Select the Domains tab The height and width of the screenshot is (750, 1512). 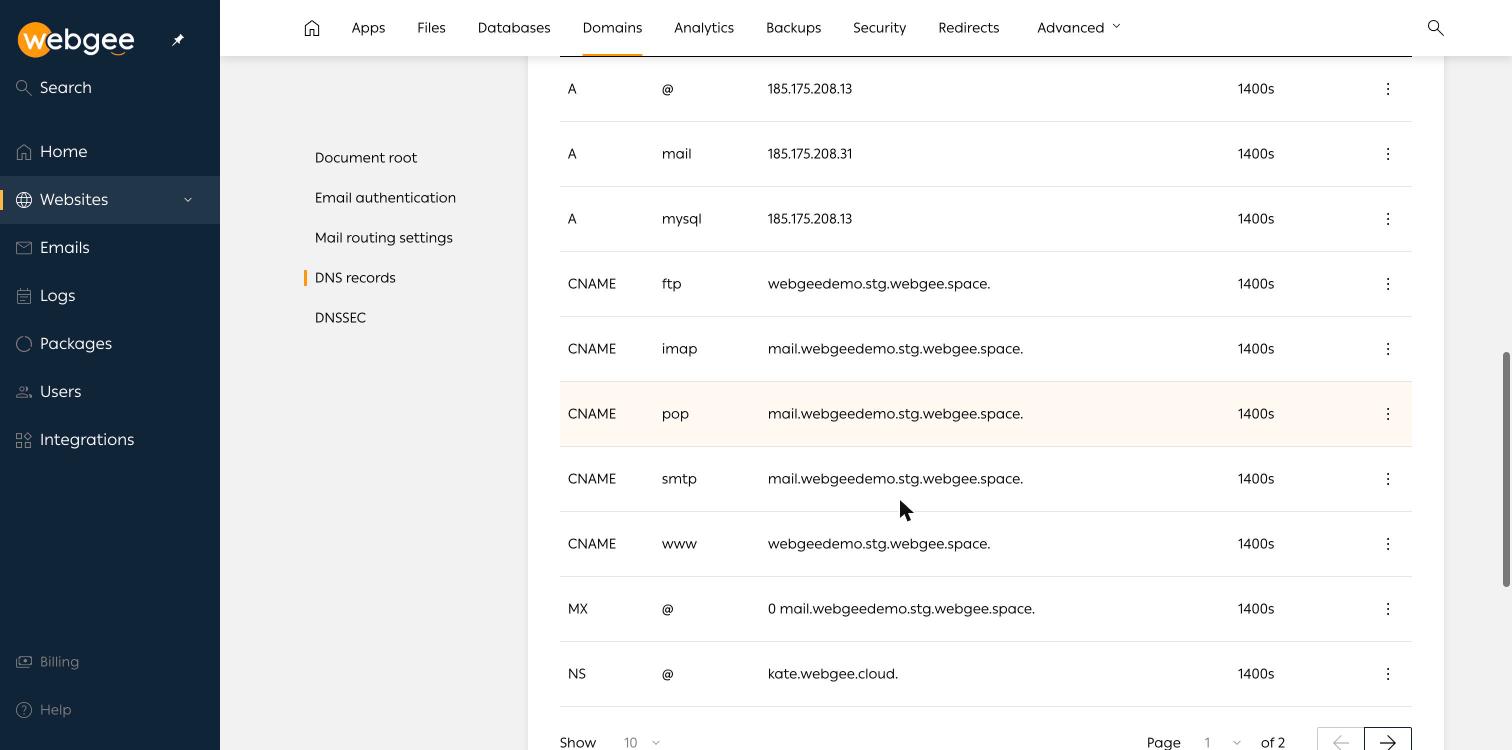[612, 28]
